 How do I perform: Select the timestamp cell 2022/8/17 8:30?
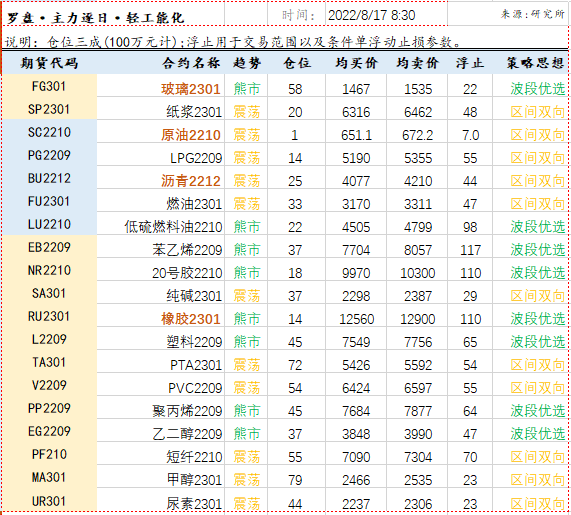[371, 15]
